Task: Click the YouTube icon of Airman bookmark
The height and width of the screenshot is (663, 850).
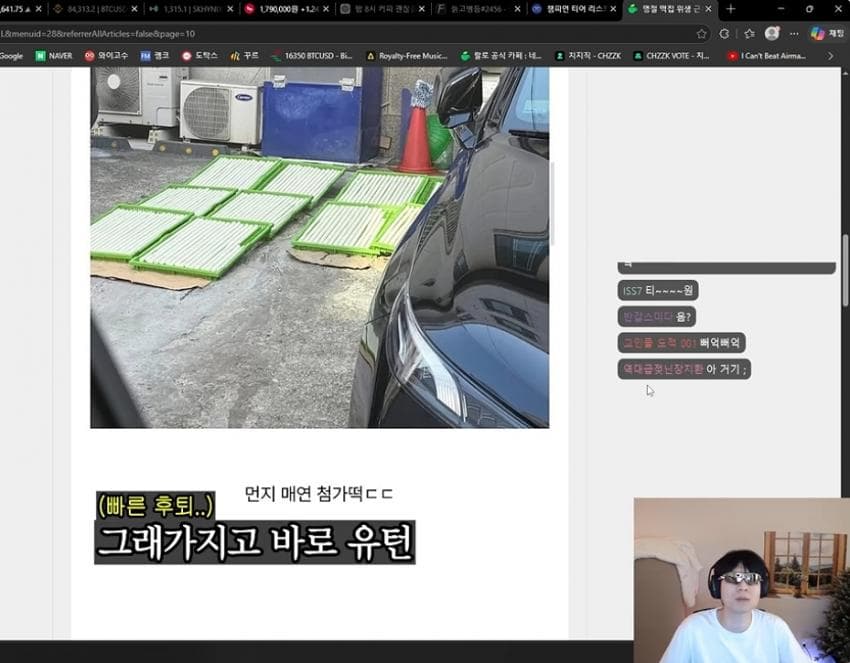Action: [732, 56]
